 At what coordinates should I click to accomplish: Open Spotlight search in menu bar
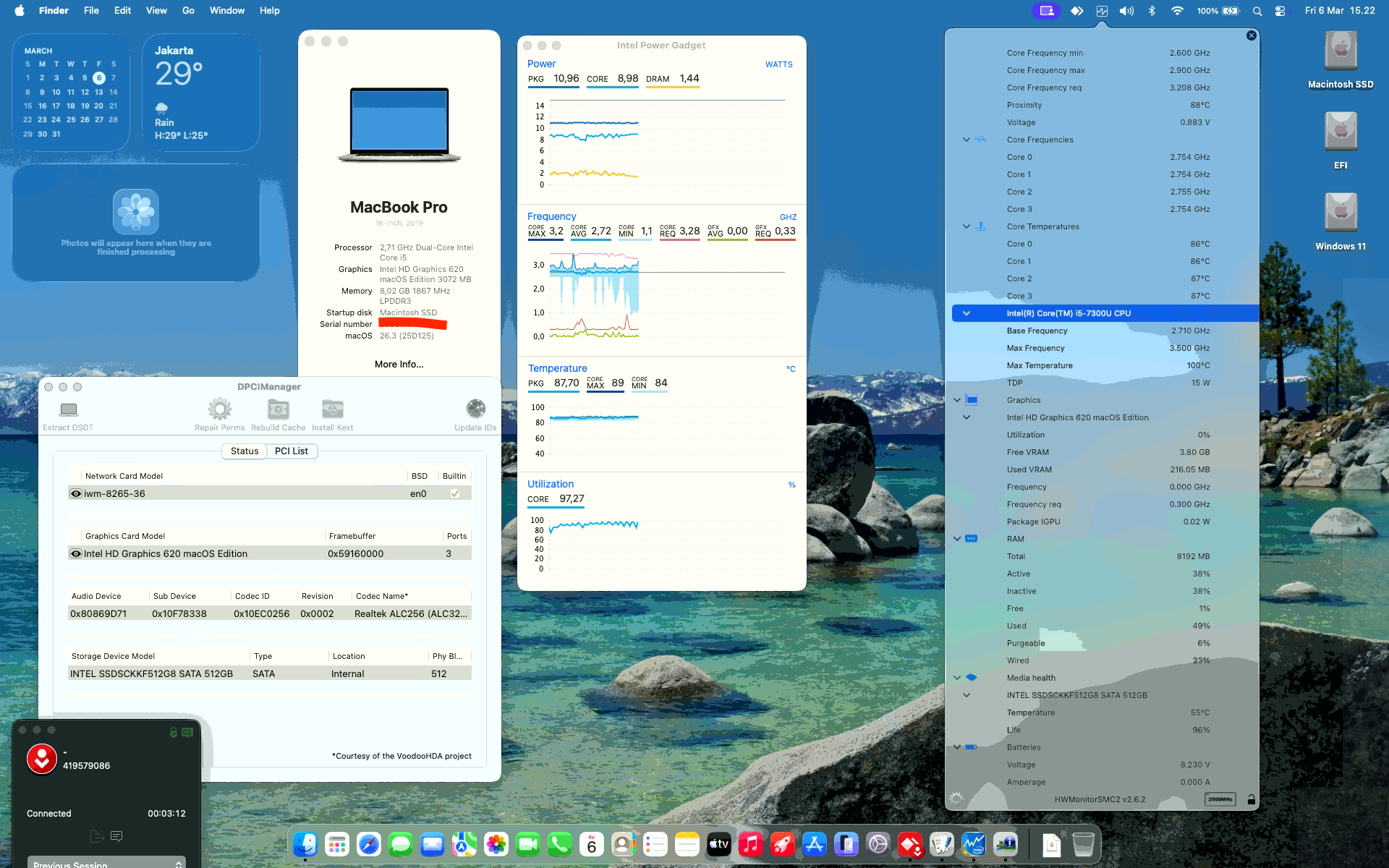coord(1257,11)
